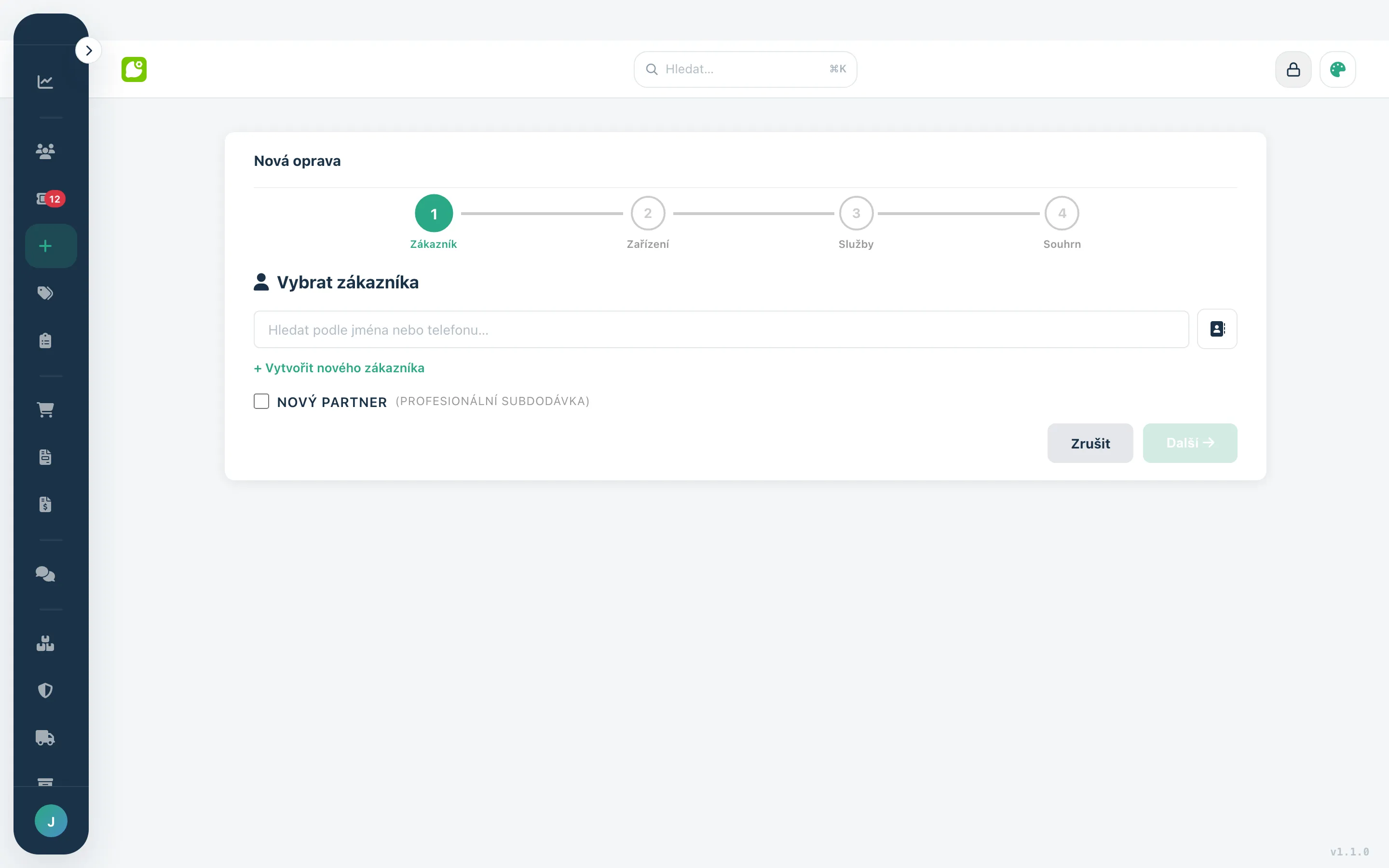Open the theme color palette button
The height and width of the screenshot is (868, 1389).
(1337, 69)
